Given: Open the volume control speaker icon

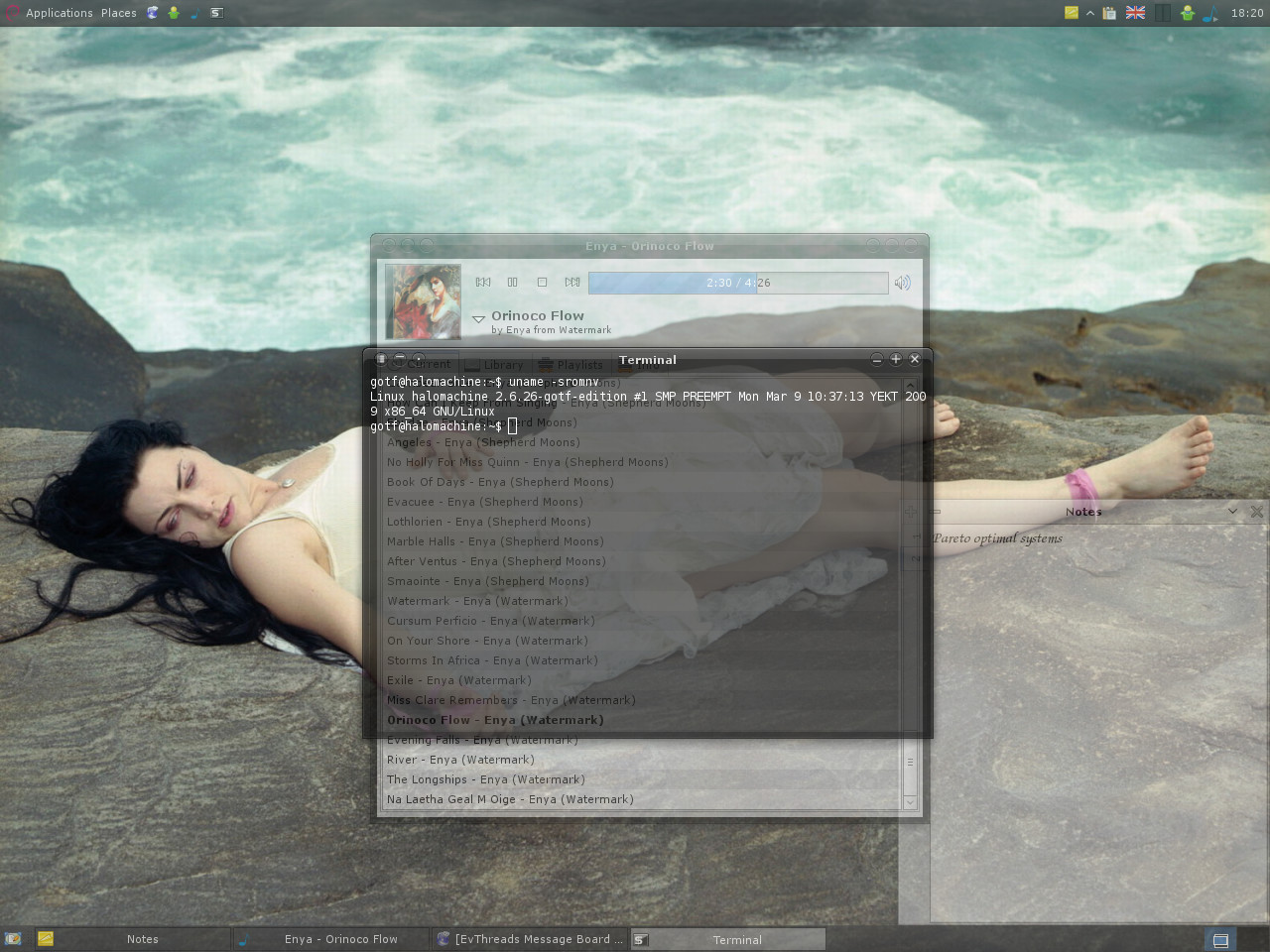Looking at the screenshot, I should 902,283.
